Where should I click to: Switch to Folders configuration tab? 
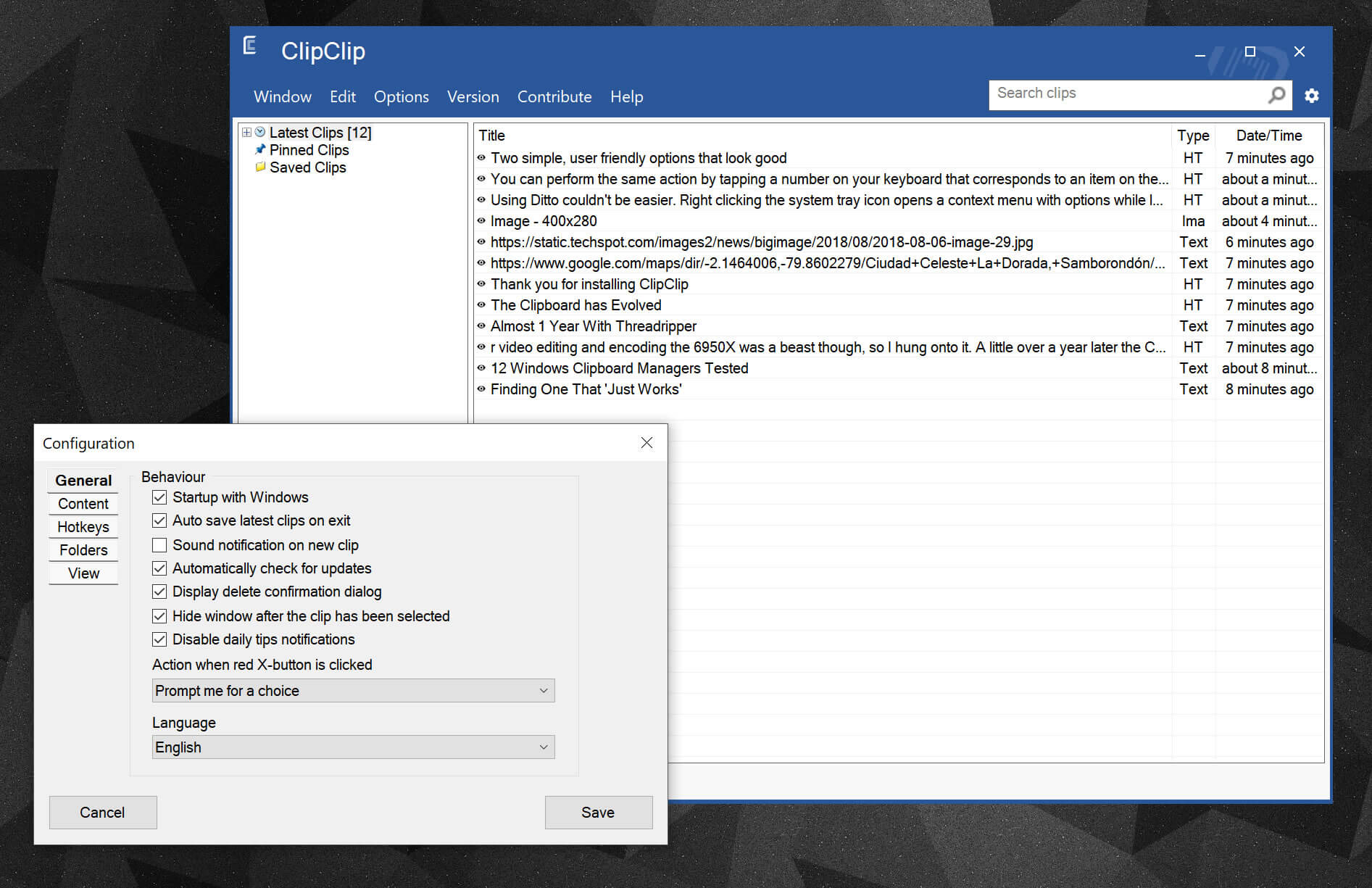pos(83,550)
